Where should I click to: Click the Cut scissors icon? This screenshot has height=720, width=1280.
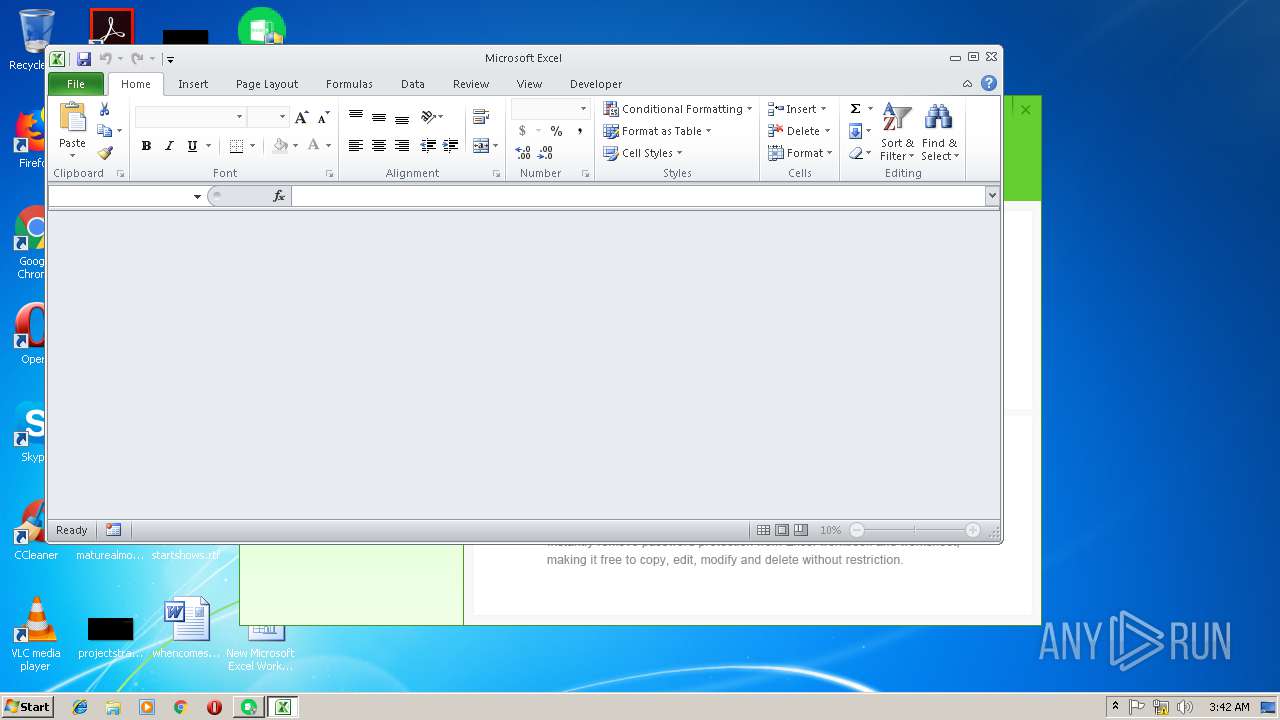(x=104, y=109)
